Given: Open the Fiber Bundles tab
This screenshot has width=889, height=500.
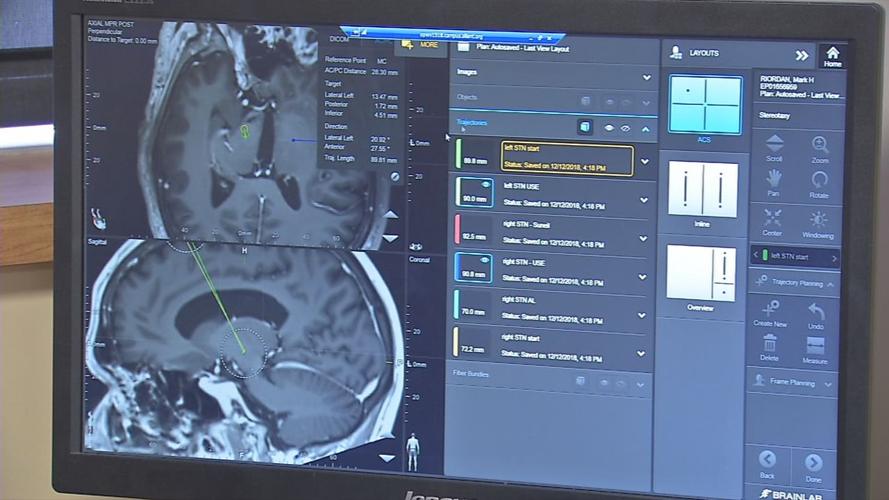Looking at the screenshot, I should pyautogui.click(x=471, y=374).
